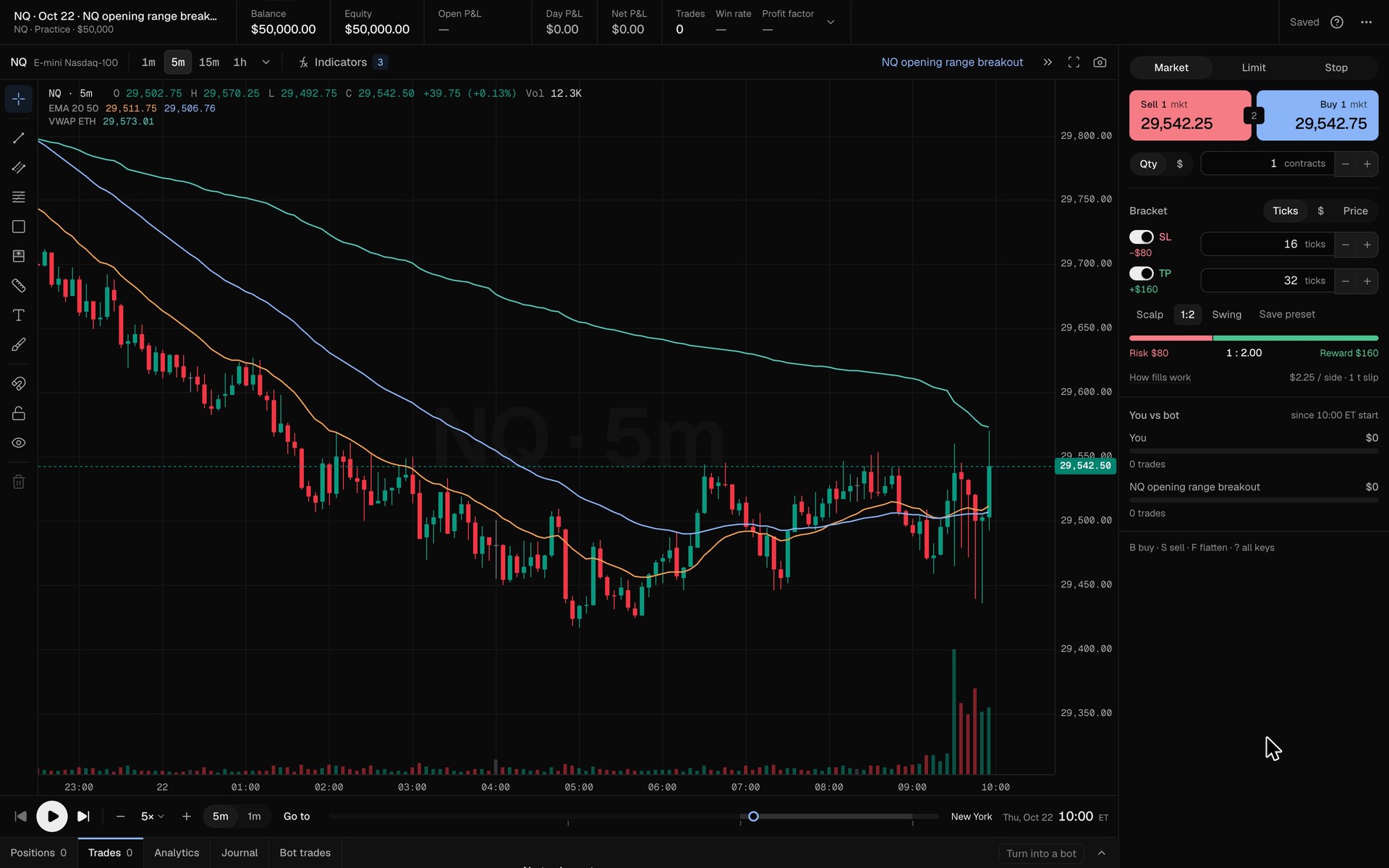This screenshot has height=868, width=1389.
Task: Expand the stats header chevron
Action: click(831, 22)
